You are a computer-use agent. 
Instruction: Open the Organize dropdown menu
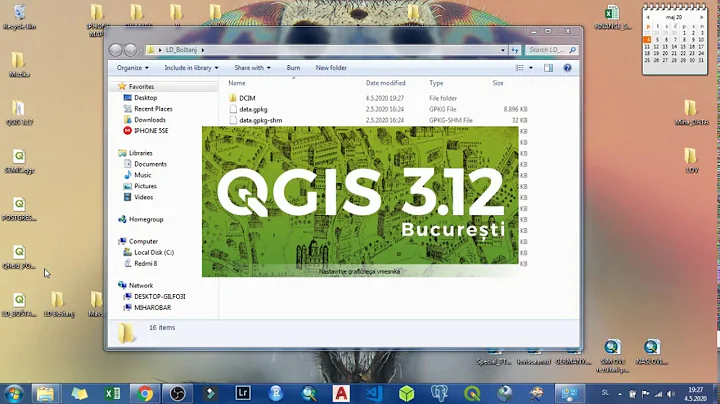[132, 68]
